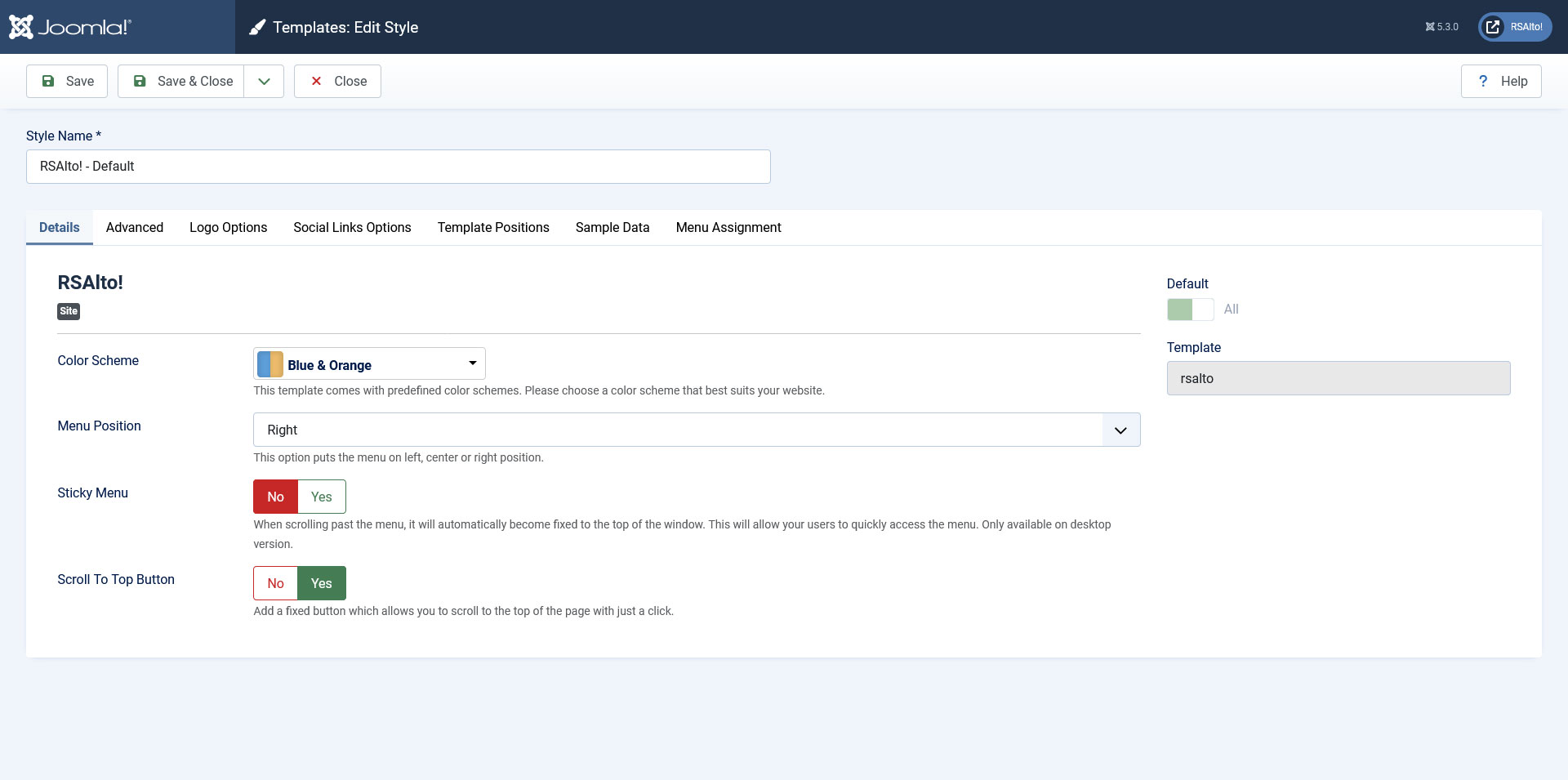Click the paintbrush icon beside Templates: Edit Style
Screen dimensions: 1568x780
point(257,28)
